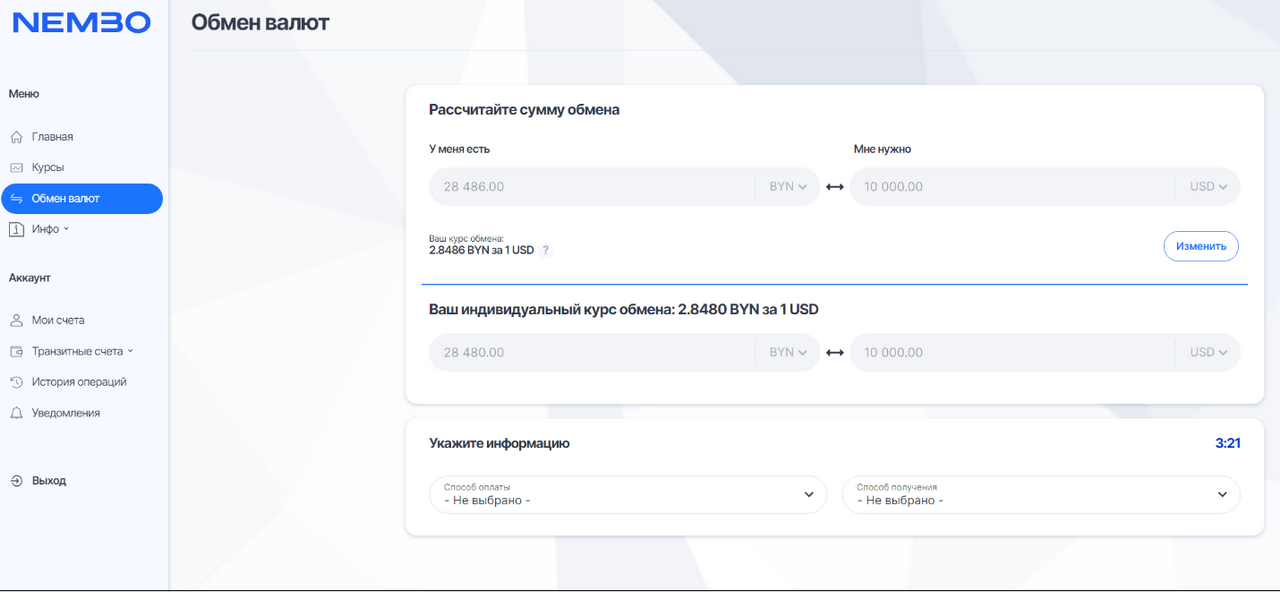The height and width of the screenshot is (592, 1280).
Task: Expand the Инфо submenu
Action: coord(51,230)
